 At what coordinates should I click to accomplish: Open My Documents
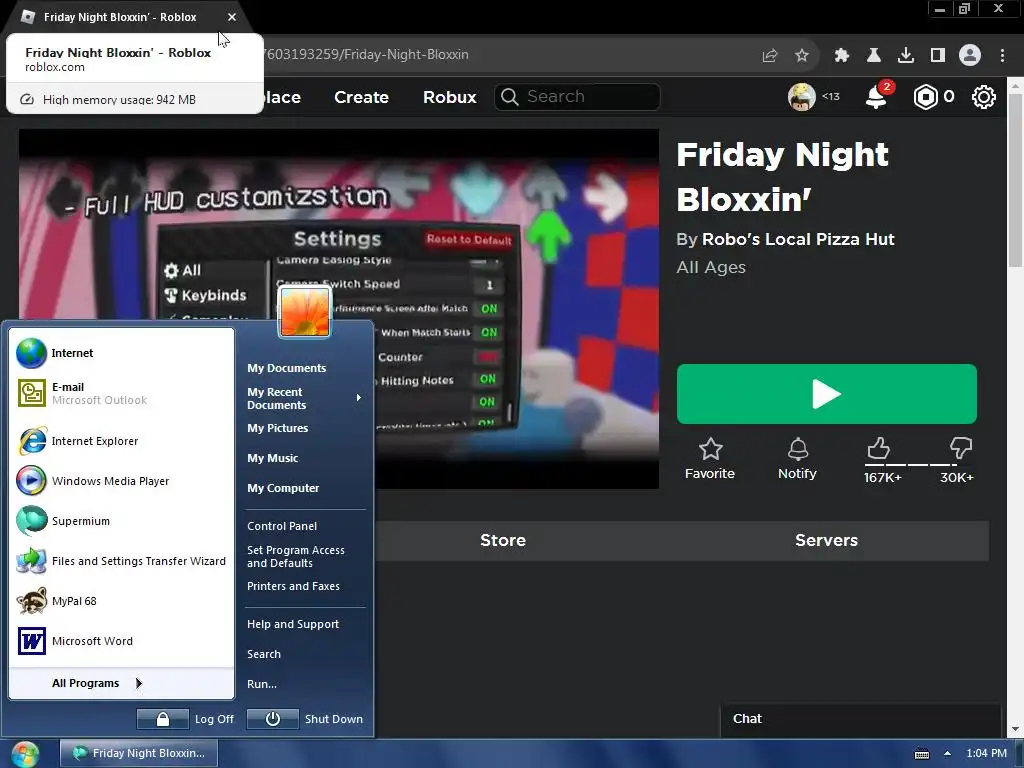(287, 368)
